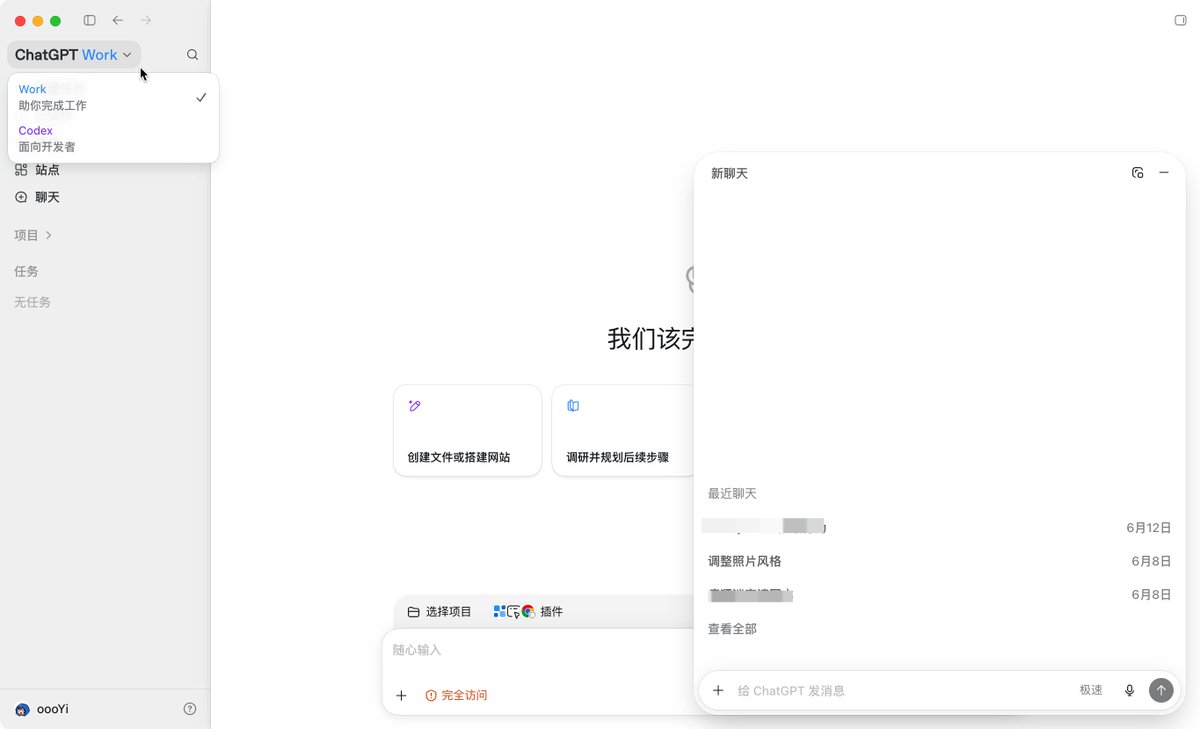Click the plus icon in popup composer

click(718, 690)
